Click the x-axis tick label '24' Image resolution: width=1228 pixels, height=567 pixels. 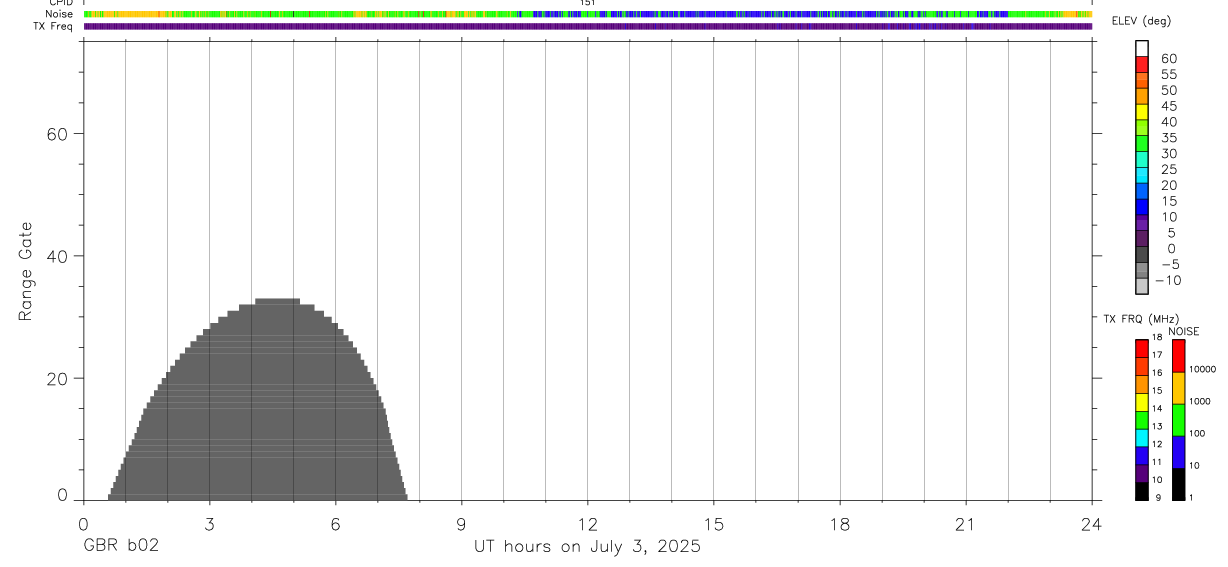point(1091,524)
